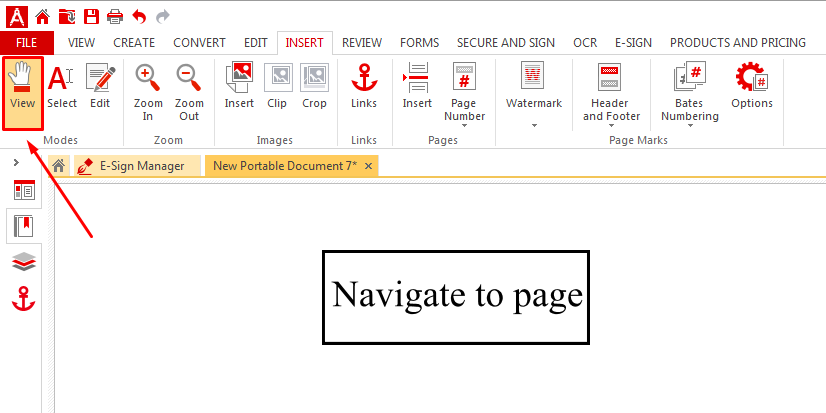This screenshot has width=826, height=413.
Task: Go to home tab icon in document bar
Action: 59,166
